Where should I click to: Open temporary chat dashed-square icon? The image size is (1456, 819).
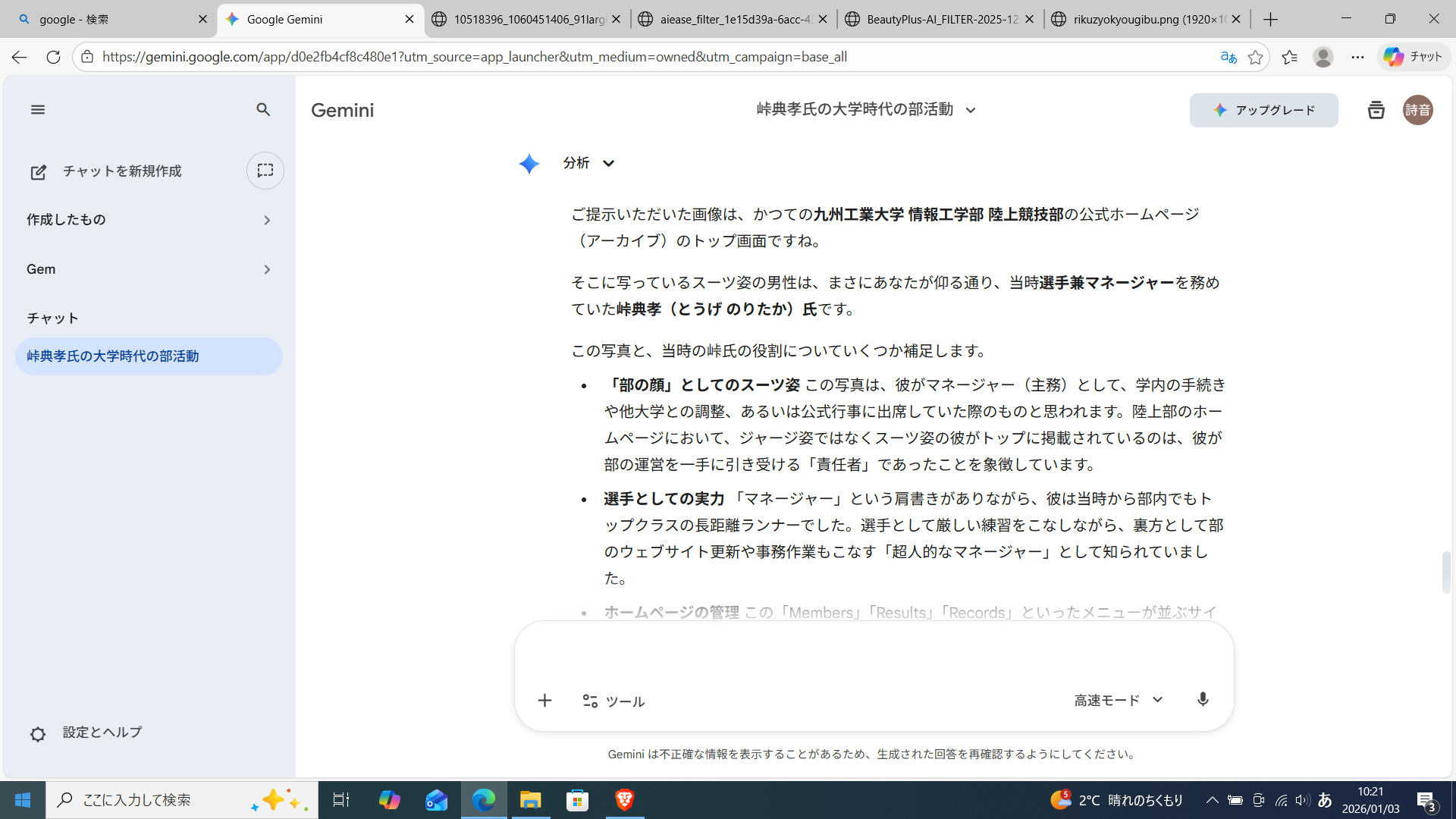pos(265,171)
